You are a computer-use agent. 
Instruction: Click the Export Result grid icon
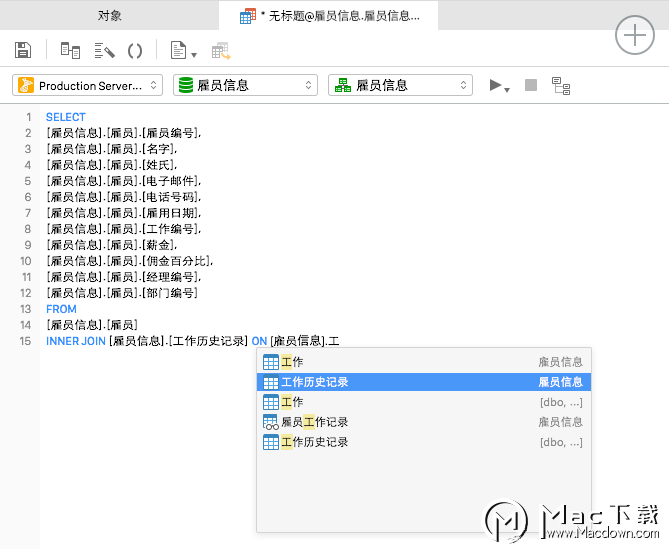coord(221,50)
